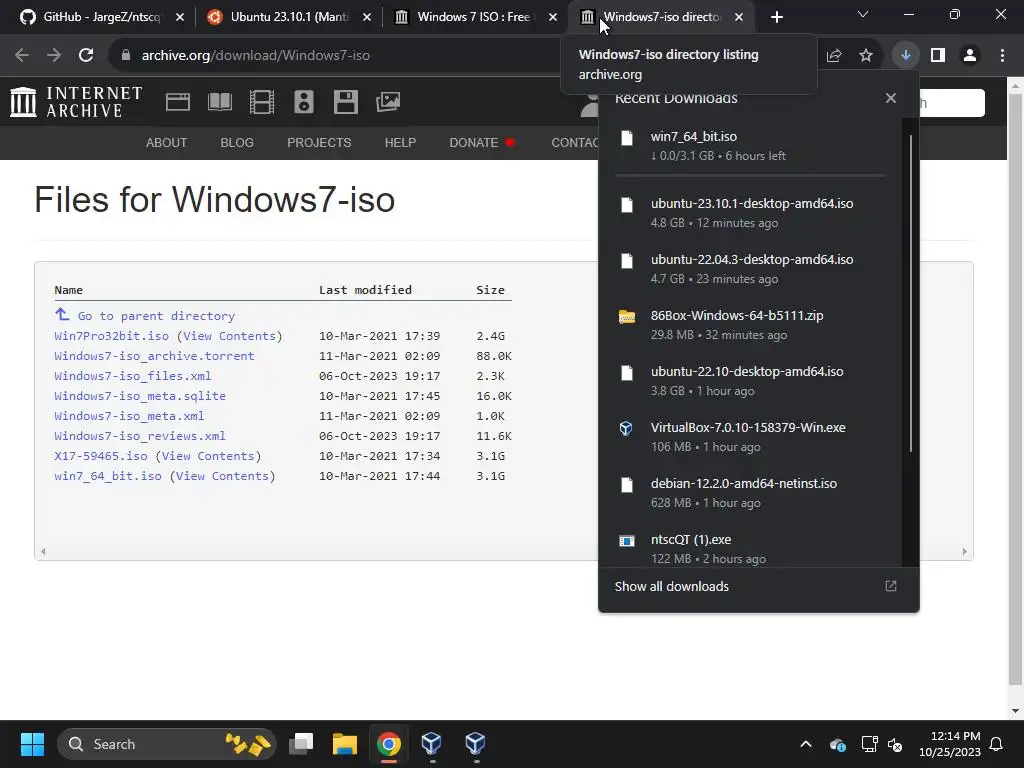Open Windows Start menu
This screenshot has width=1024, height=768.
click(32, 744)
